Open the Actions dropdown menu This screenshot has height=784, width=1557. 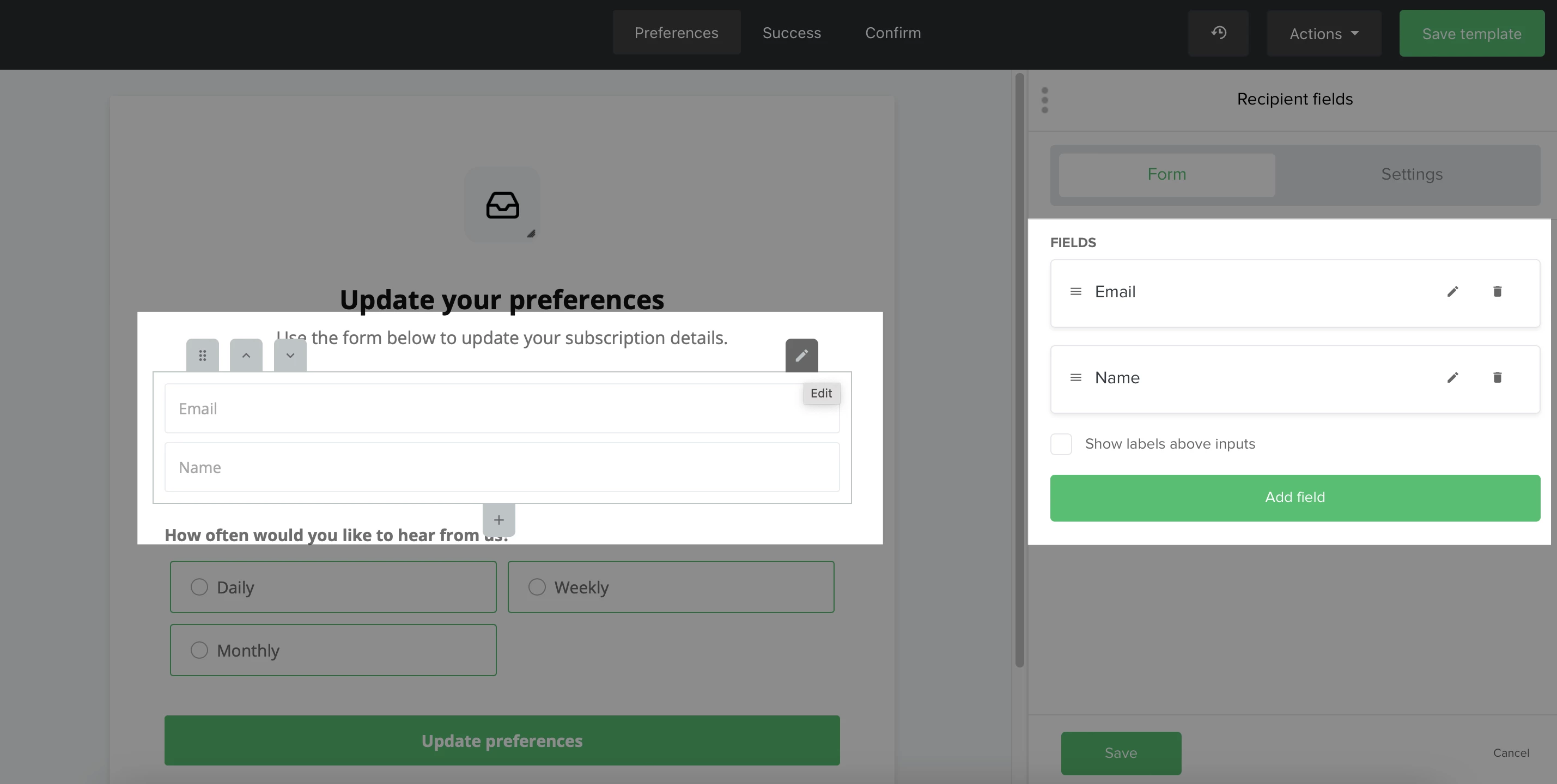click(x=1324, y=34)
